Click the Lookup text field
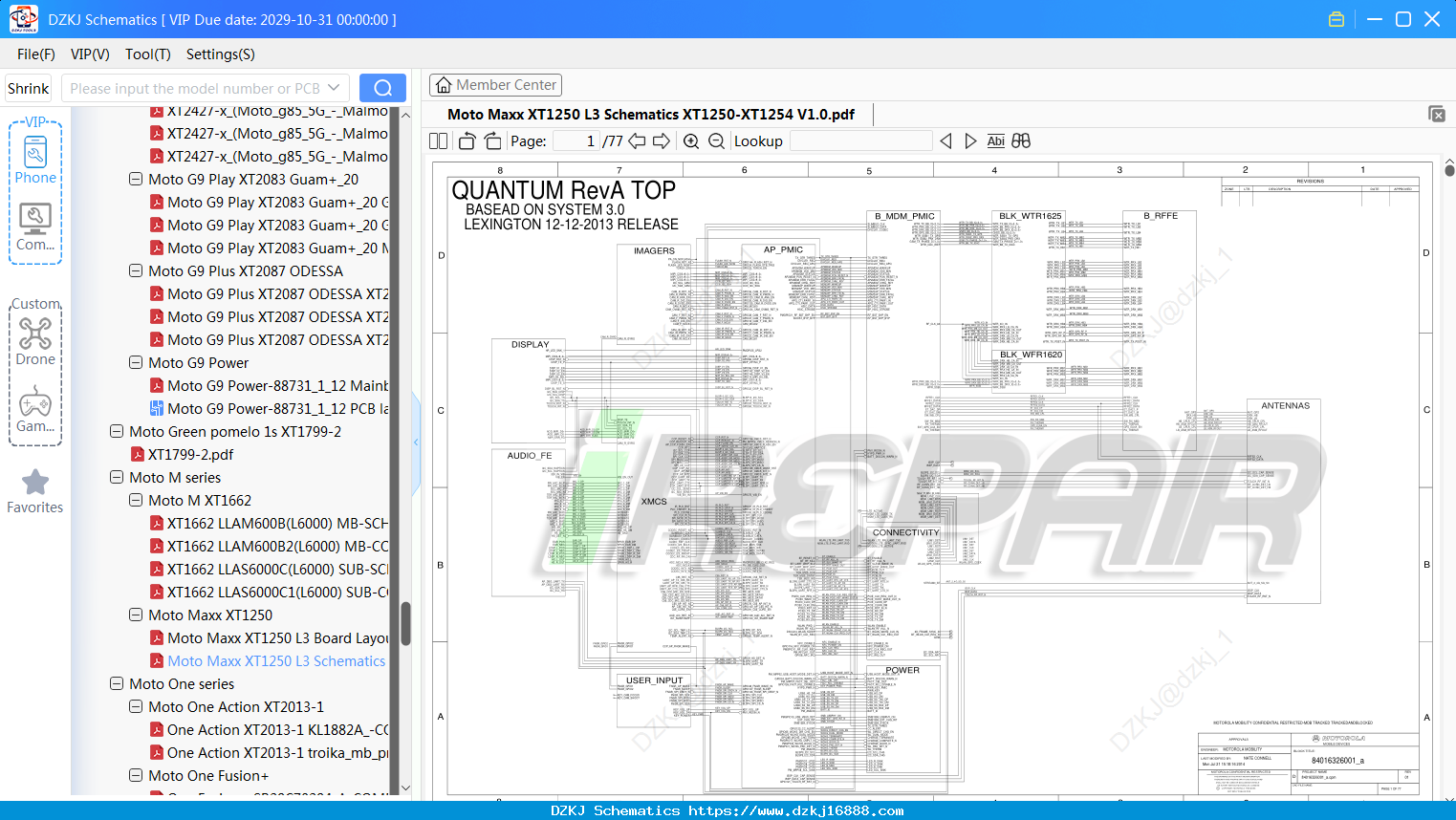This screenshot has height=820, width=1456. pyautogui.click(x=860, y=140)
